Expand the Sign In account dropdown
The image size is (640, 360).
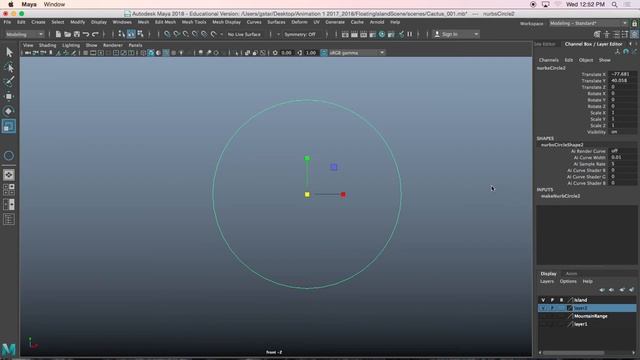[x=476, y=34]
